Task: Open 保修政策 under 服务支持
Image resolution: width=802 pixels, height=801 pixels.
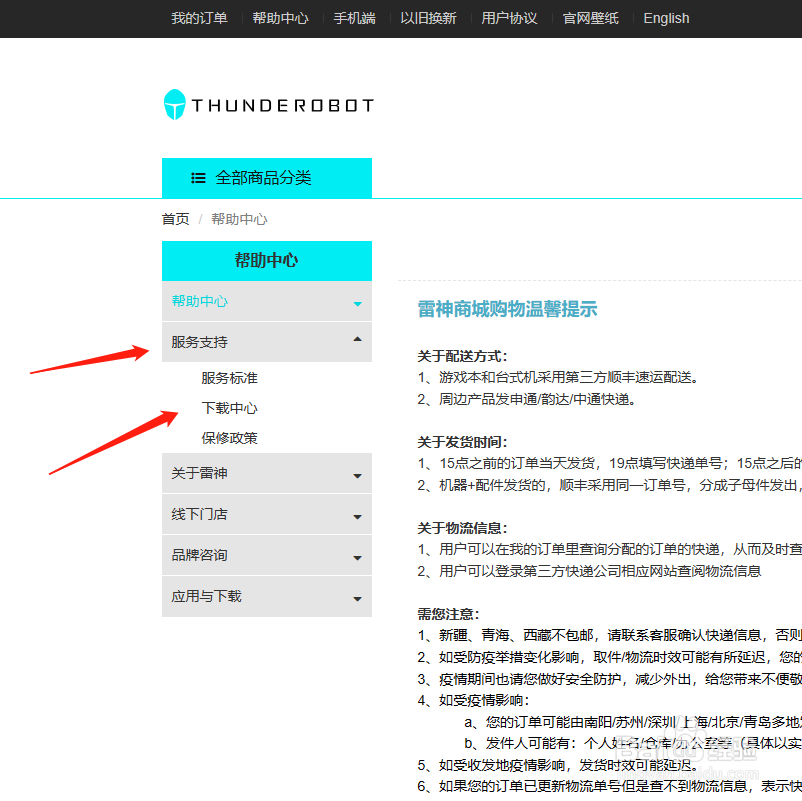Action: tap(229, 438)
